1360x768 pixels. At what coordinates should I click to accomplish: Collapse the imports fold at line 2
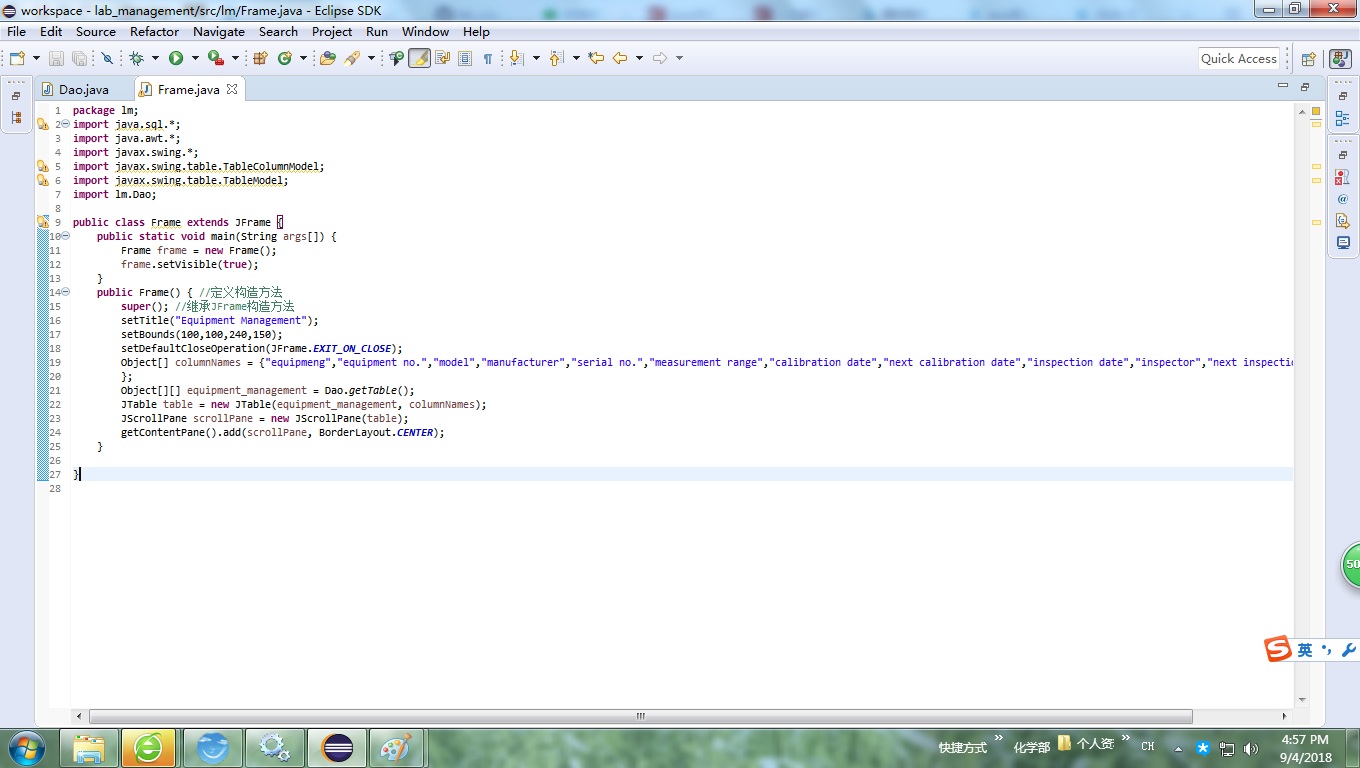(66, 124)
